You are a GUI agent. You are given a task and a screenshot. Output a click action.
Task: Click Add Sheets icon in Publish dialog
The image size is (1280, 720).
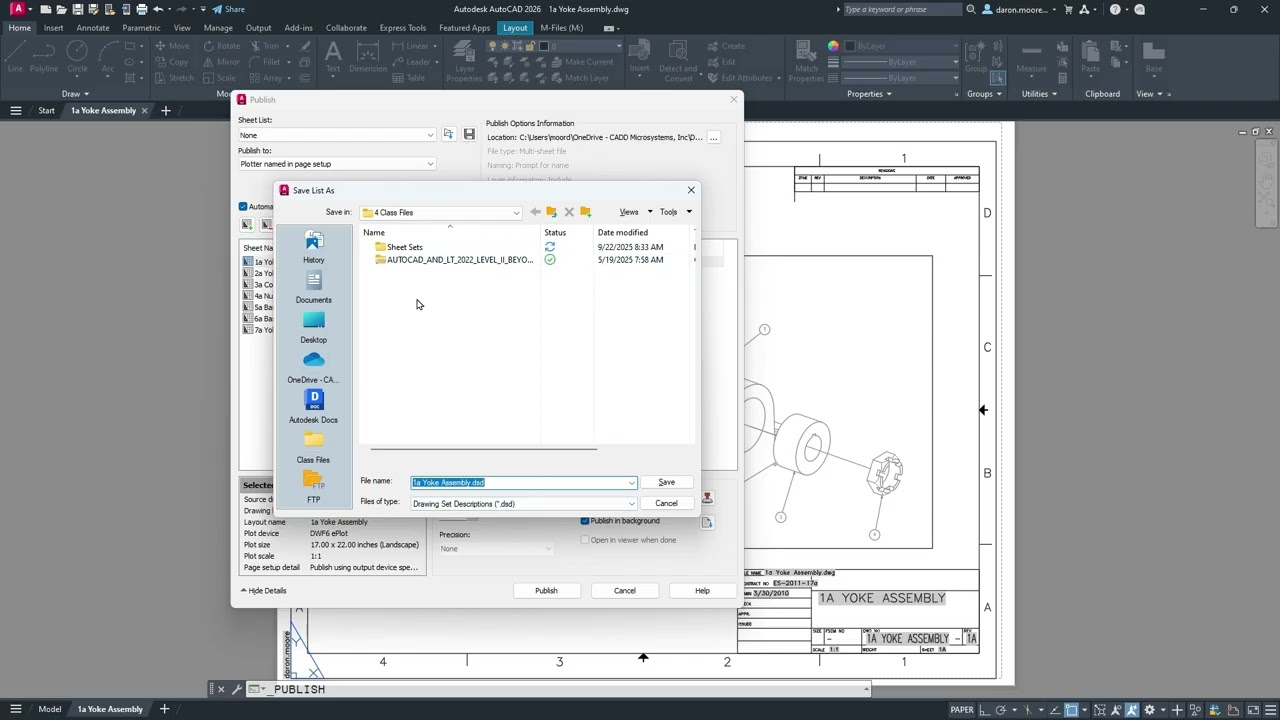click(x=247, y=225)
